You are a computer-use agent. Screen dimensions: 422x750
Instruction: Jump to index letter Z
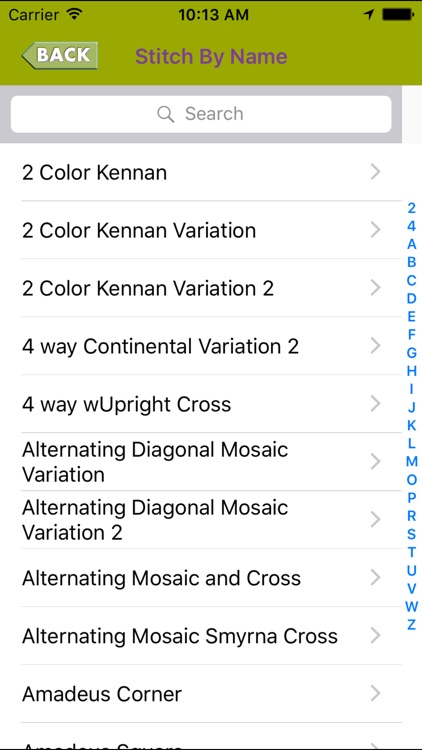click(x=411, y=625)
